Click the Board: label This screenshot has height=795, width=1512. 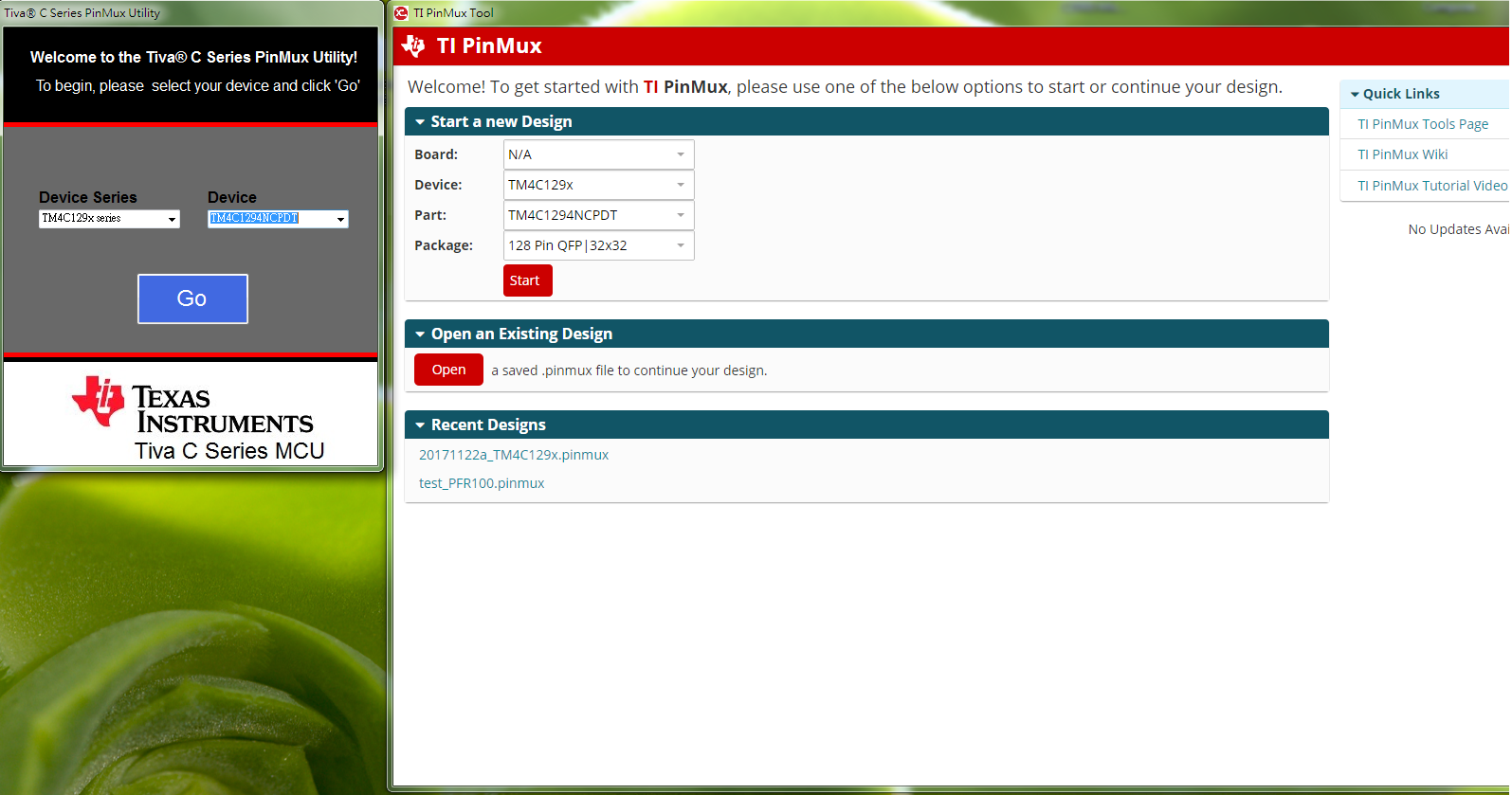point(436,154)
